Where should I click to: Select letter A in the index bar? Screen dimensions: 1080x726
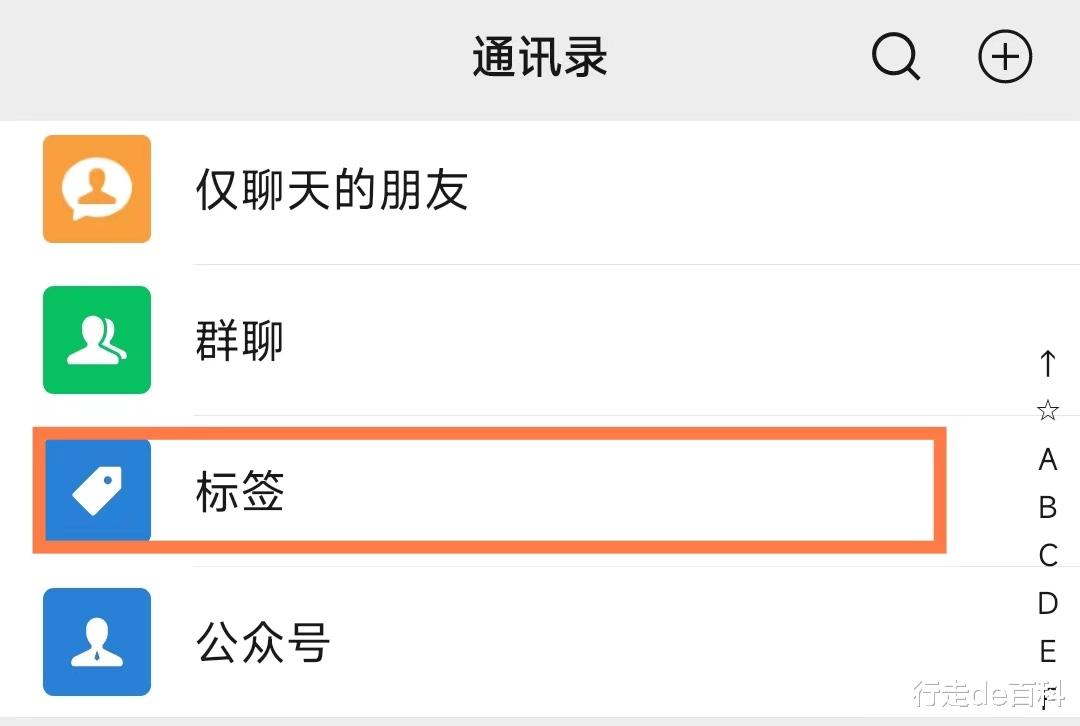pos(1047,459)
